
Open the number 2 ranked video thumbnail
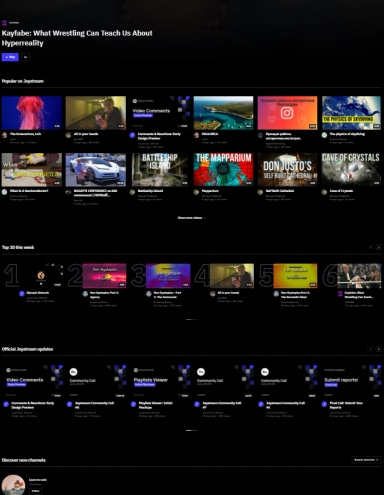[x=105, y=276]
